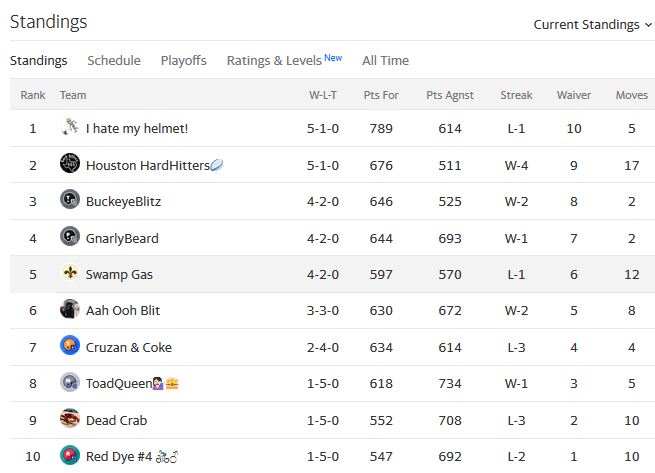This screenshot has height=473, width=655.
Task: Click the Aah Ooh Blit team avatar
Action: pyautogui.click(x=70, y=309)
